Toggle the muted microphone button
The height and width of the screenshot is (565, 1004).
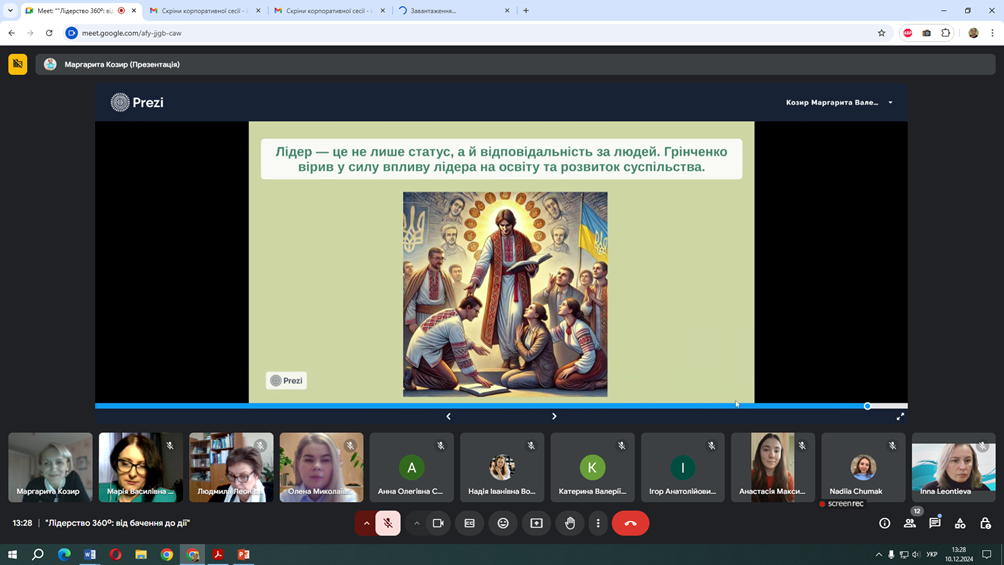388,523
